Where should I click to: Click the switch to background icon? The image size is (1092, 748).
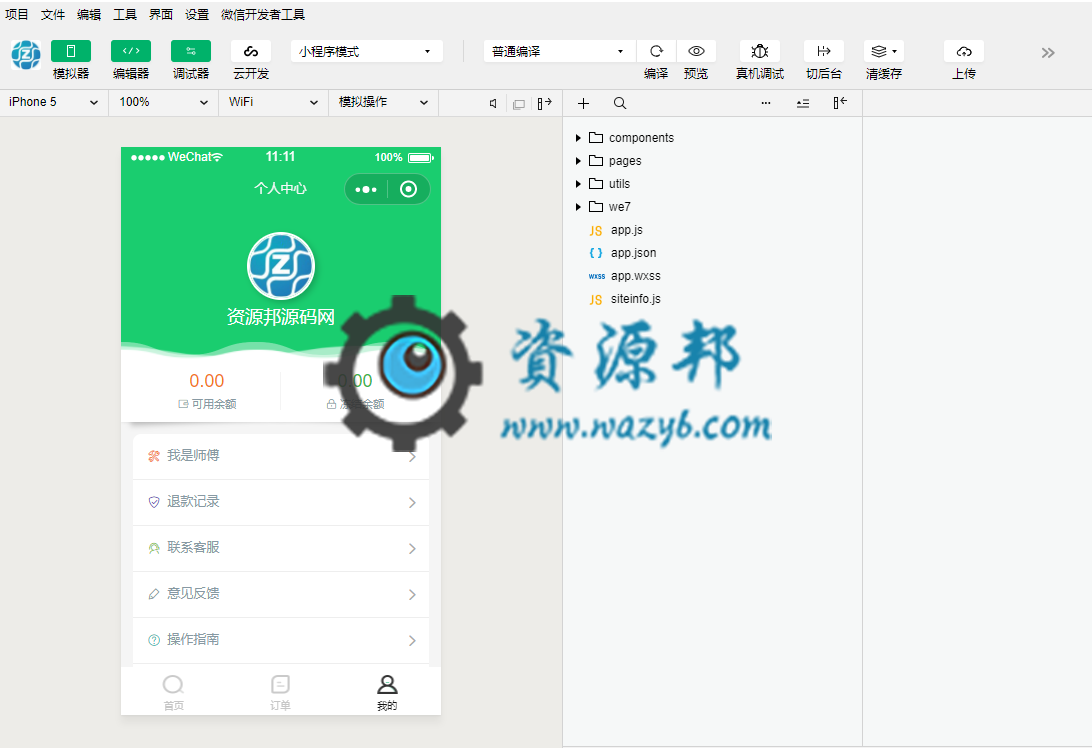pyautogui.click(x=824, y=52)
